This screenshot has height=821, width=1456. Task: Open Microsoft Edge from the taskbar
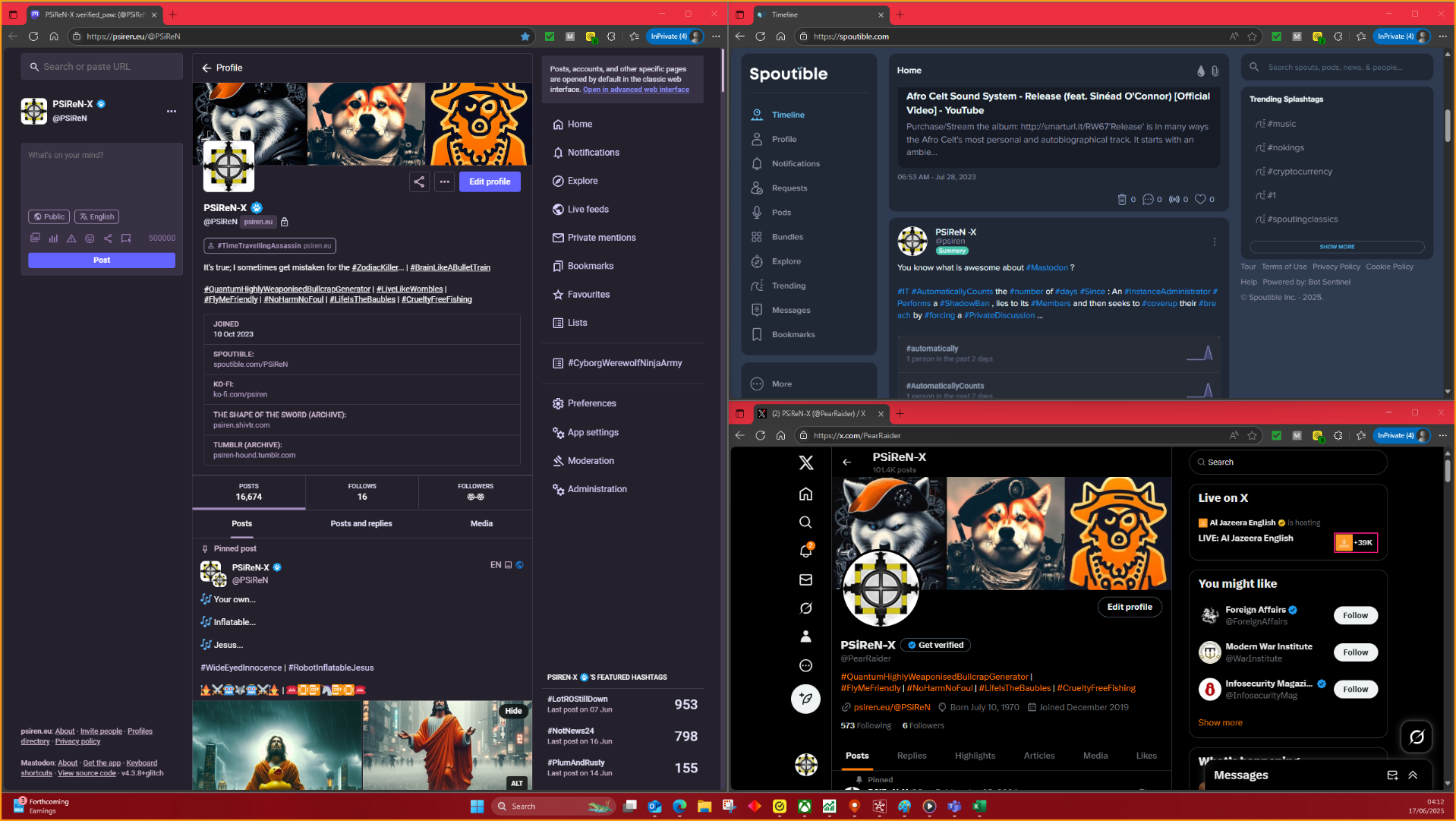click(x=679, y=807)
